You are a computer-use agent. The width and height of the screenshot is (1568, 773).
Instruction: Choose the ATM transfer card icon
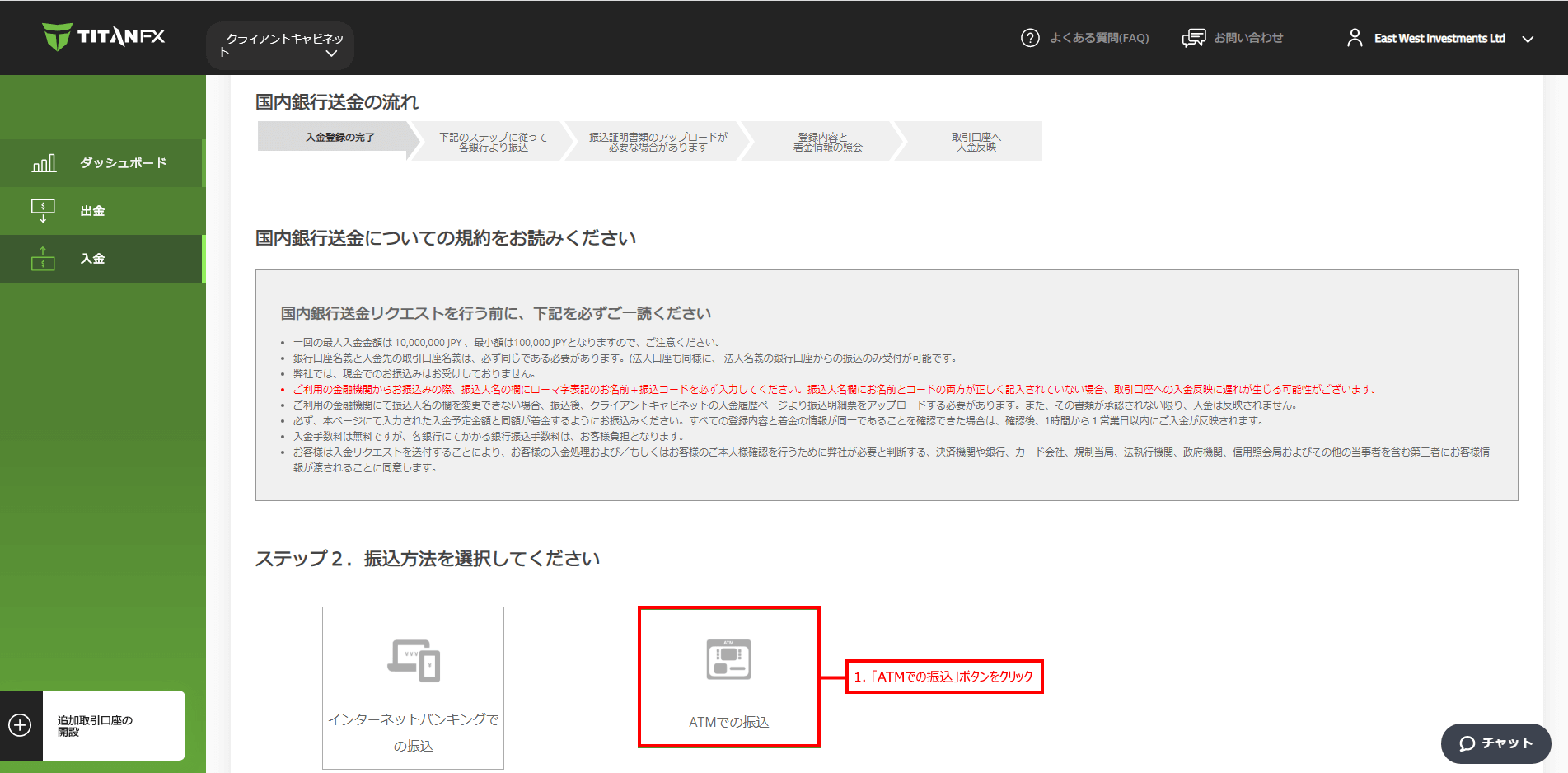tap(728, 659)
